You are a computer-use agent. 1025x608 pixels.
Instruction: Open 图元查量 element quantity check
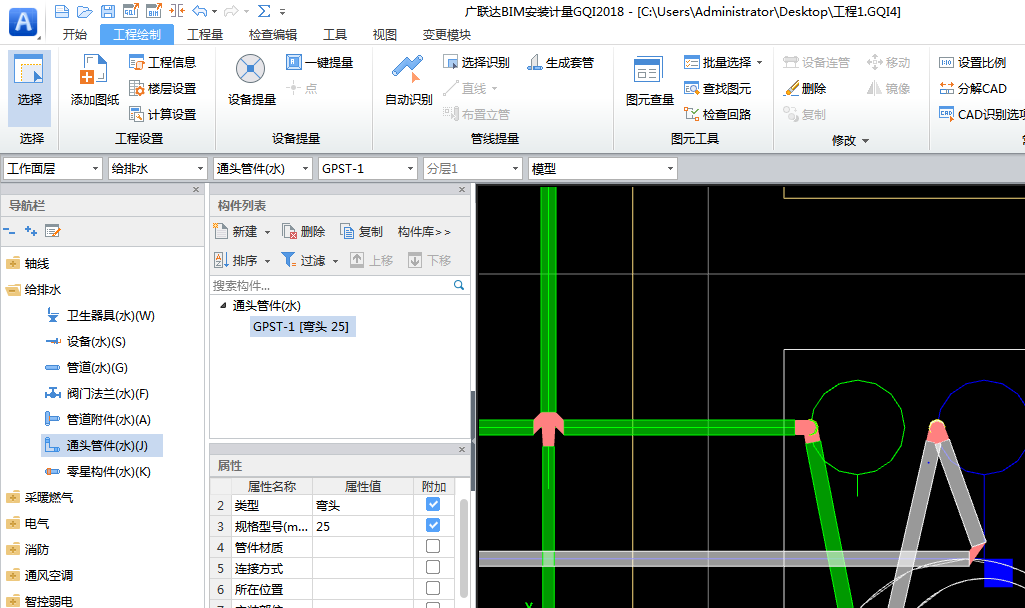tap(649, 80)
